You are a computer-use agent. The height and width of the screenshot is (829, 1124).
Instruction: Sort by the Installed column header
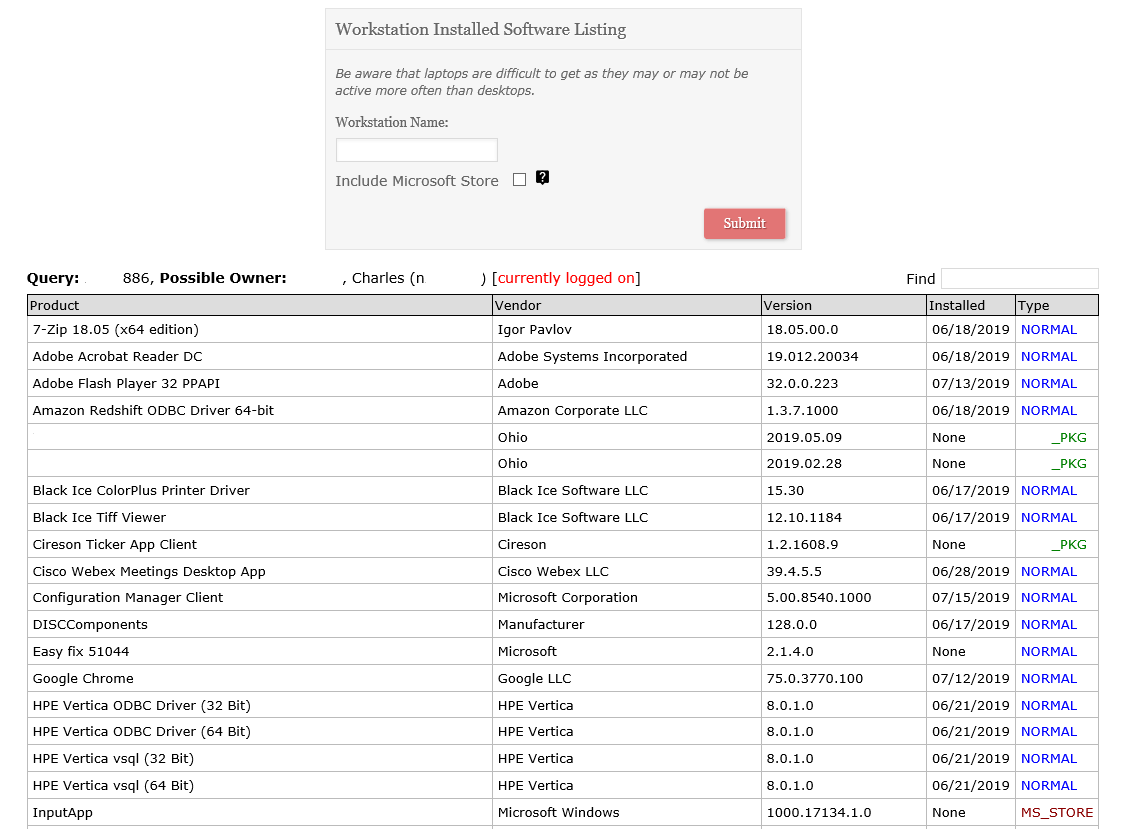coord(957,305)
